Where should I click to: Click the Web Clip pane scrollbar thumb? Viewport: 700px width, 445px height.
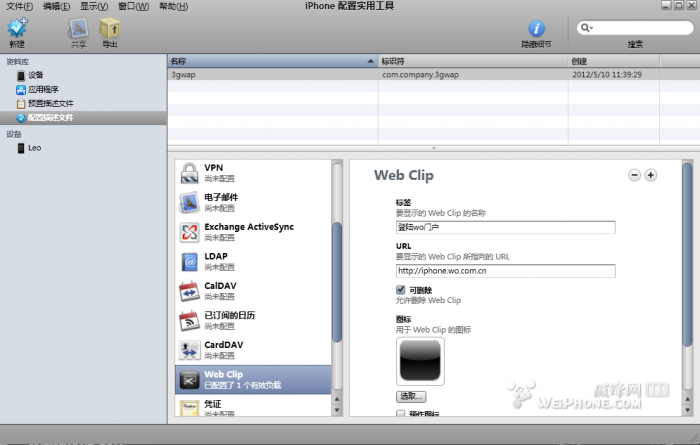688,254
